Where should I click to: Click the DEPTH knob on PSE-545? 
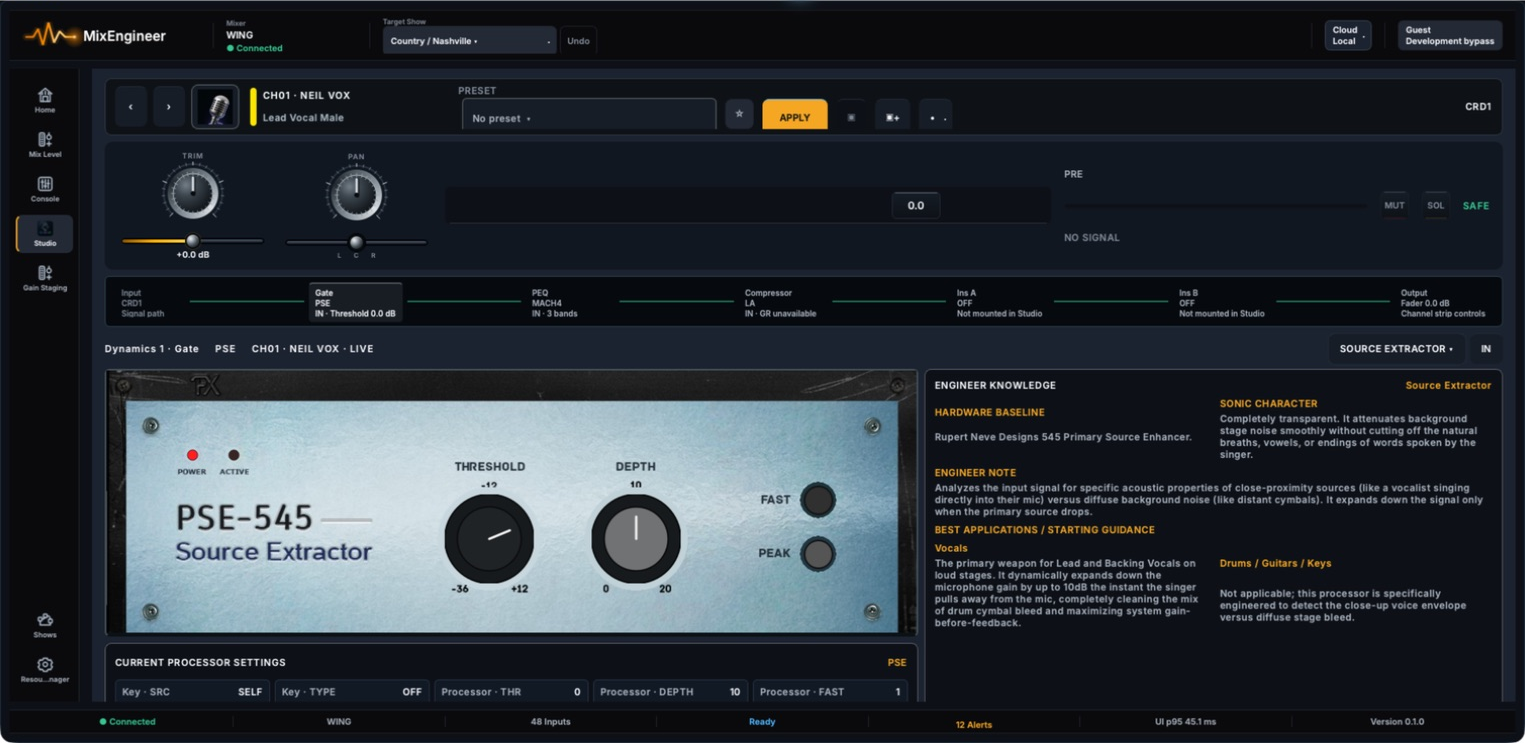click(x=636, y=538)
